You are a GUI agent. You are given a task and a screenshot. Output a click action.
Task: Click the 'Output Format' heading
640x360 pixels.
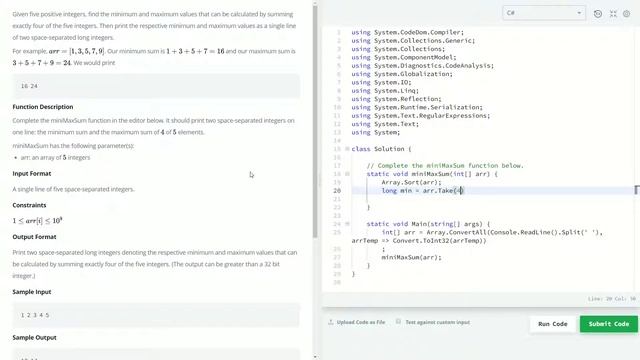click(34, 237)
